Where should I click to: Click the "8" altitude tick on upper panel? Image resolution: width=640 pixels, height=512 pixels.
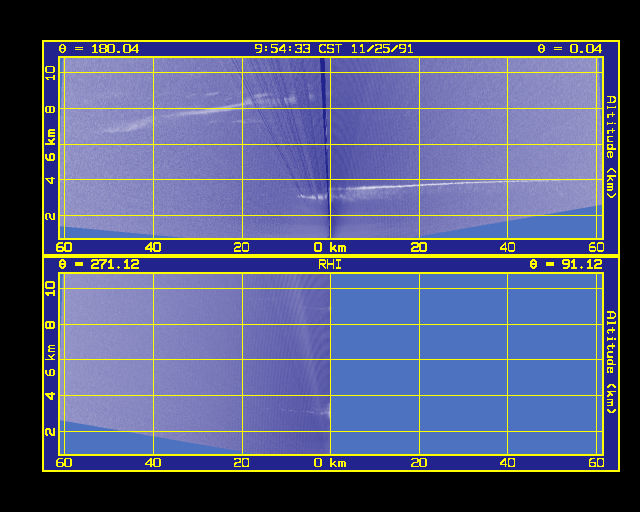click(x=51, y=109)
